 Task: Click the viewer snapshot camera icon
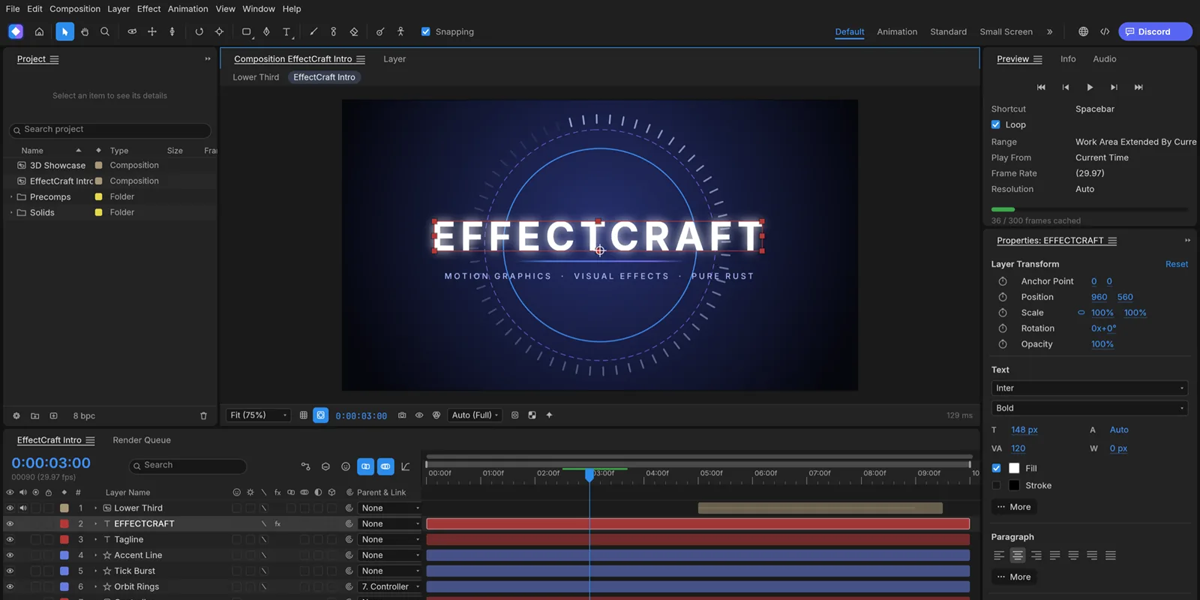[x=402, y=415]
